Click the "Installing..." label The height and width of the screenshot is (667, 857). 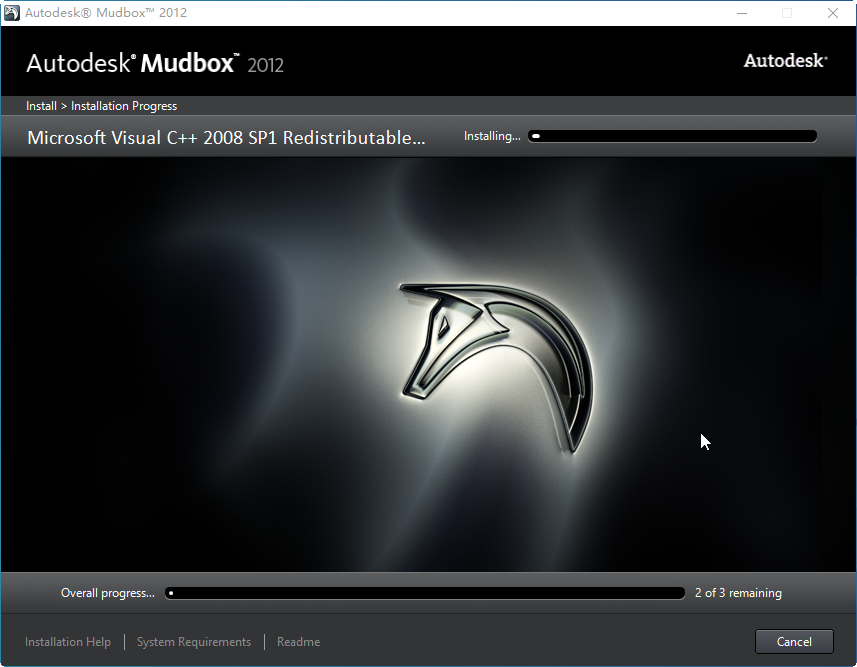pyautogui.click(x=492, y=136)
